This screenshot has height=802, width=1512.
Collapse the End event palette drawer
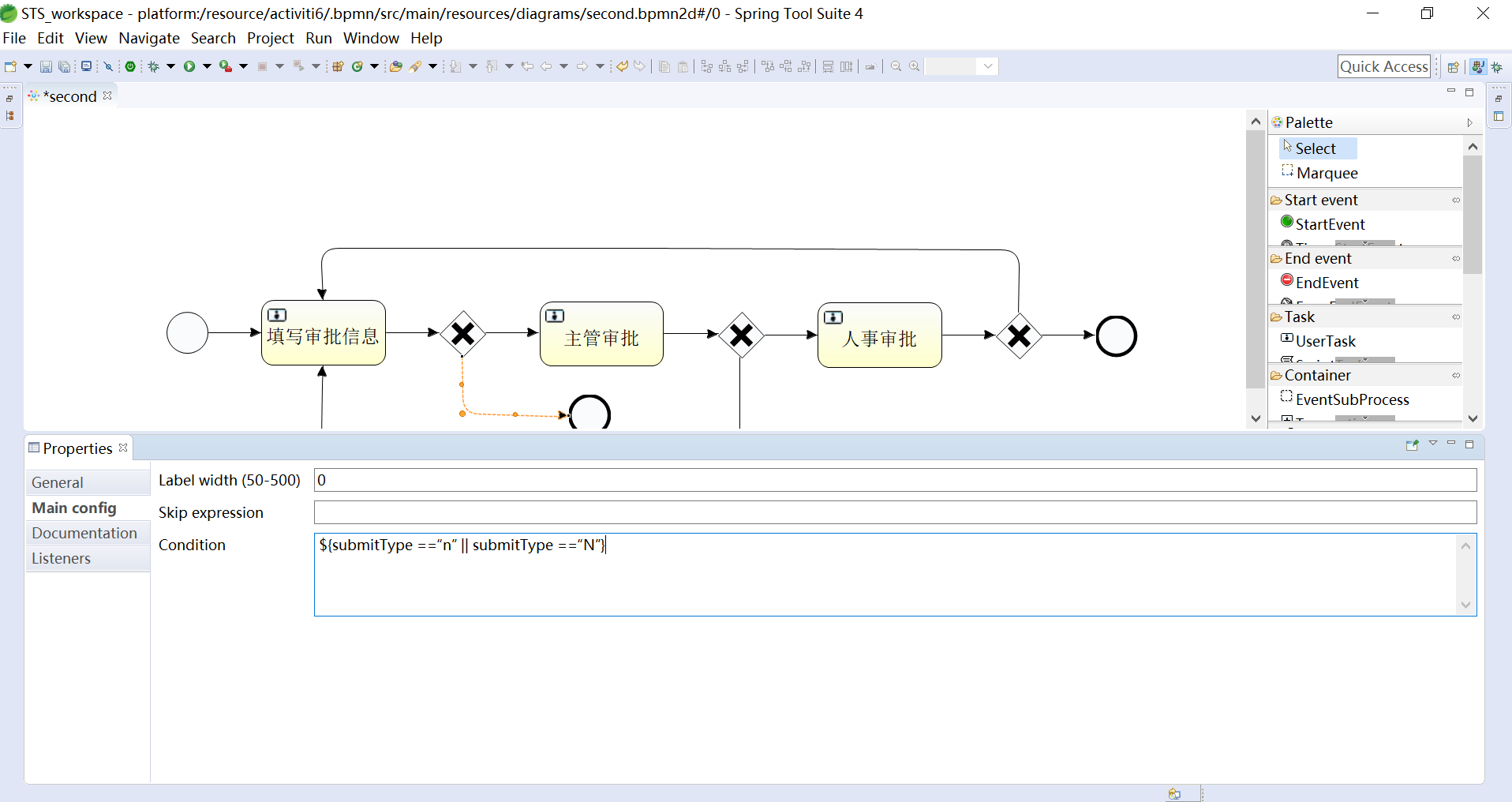coord(1456,258)
